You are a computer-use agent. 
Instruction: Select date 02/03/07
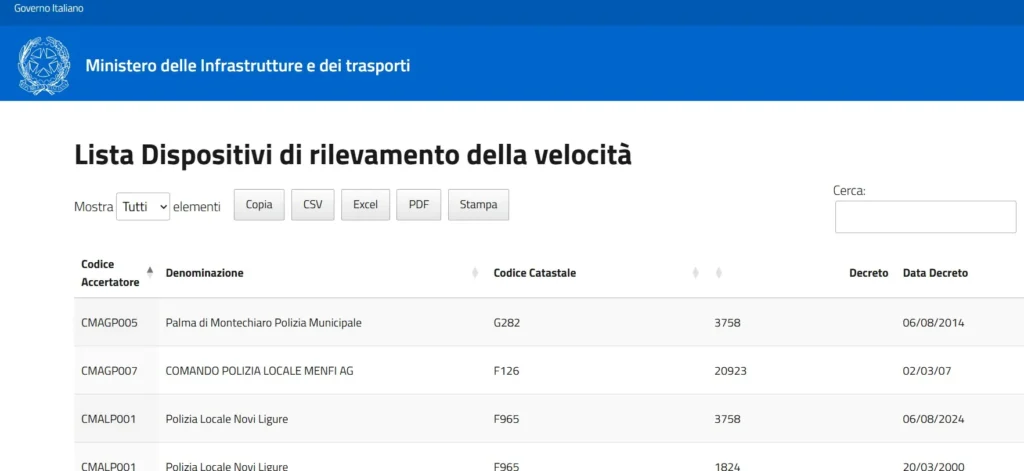927,371
